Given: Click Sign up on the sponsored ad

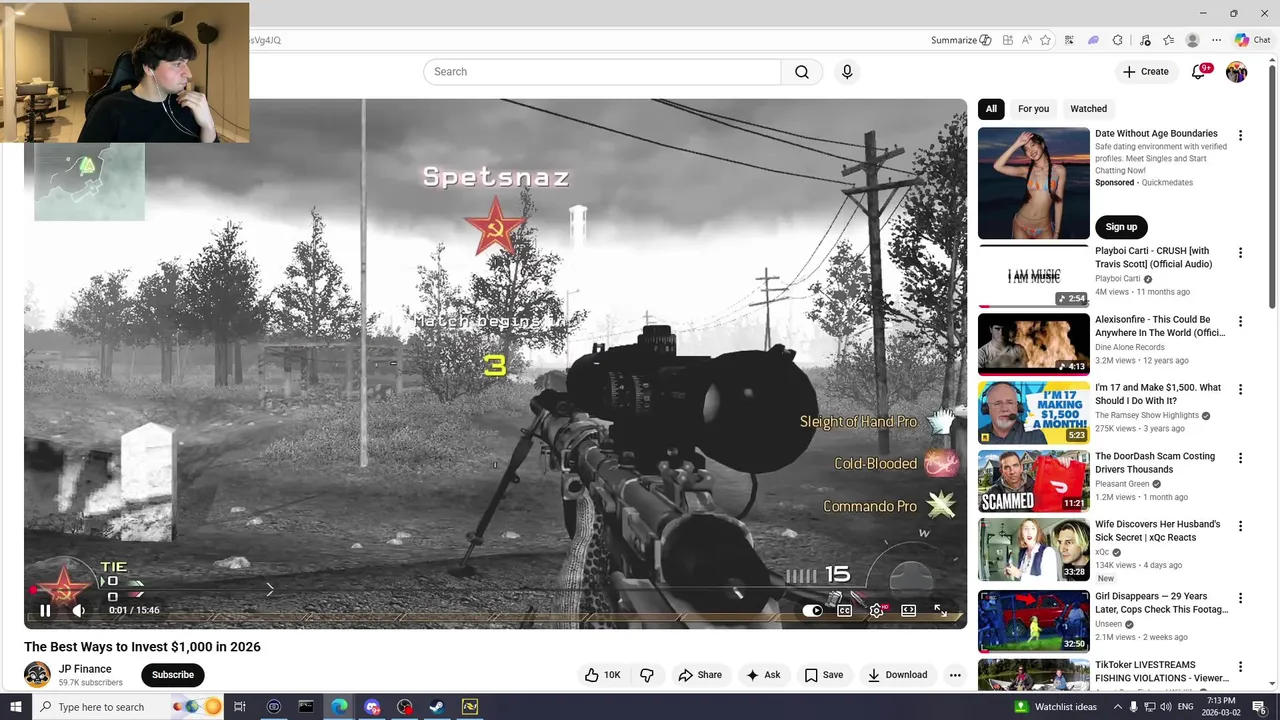Looking at the screenshot, I should 1121,227.
